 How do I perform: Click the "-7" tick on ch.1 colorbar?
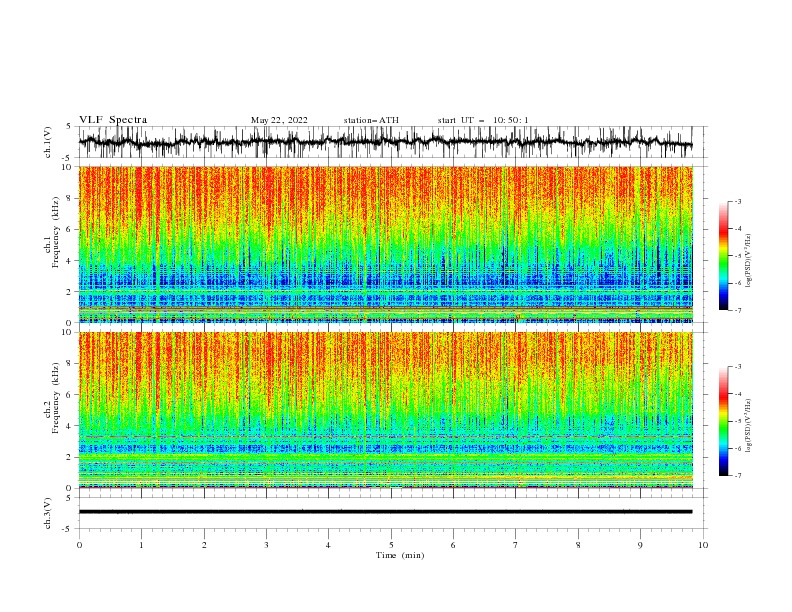tap(738, 310)
